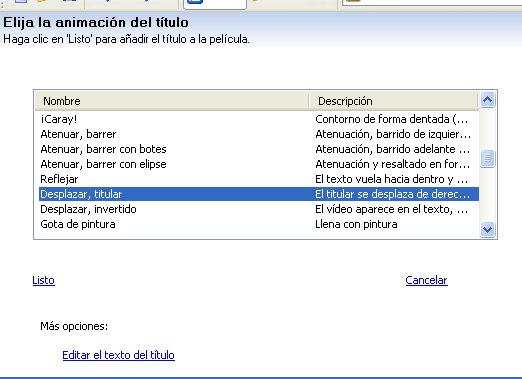Pick the 'Gota de pintura' animation
This screenshot has width=522, height=379.
pos(259,224)
